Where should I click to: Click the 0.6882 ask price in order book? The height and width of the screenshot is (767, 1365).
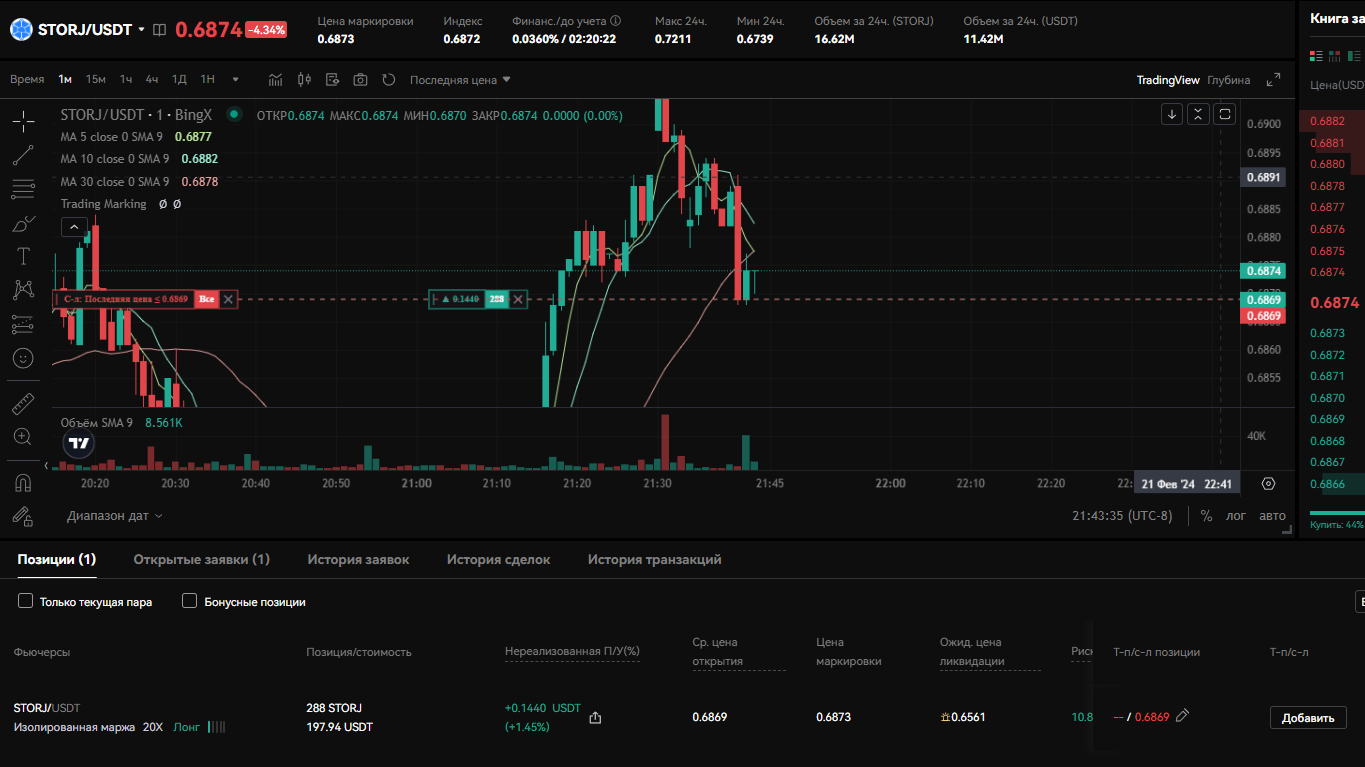point(1327,121)
